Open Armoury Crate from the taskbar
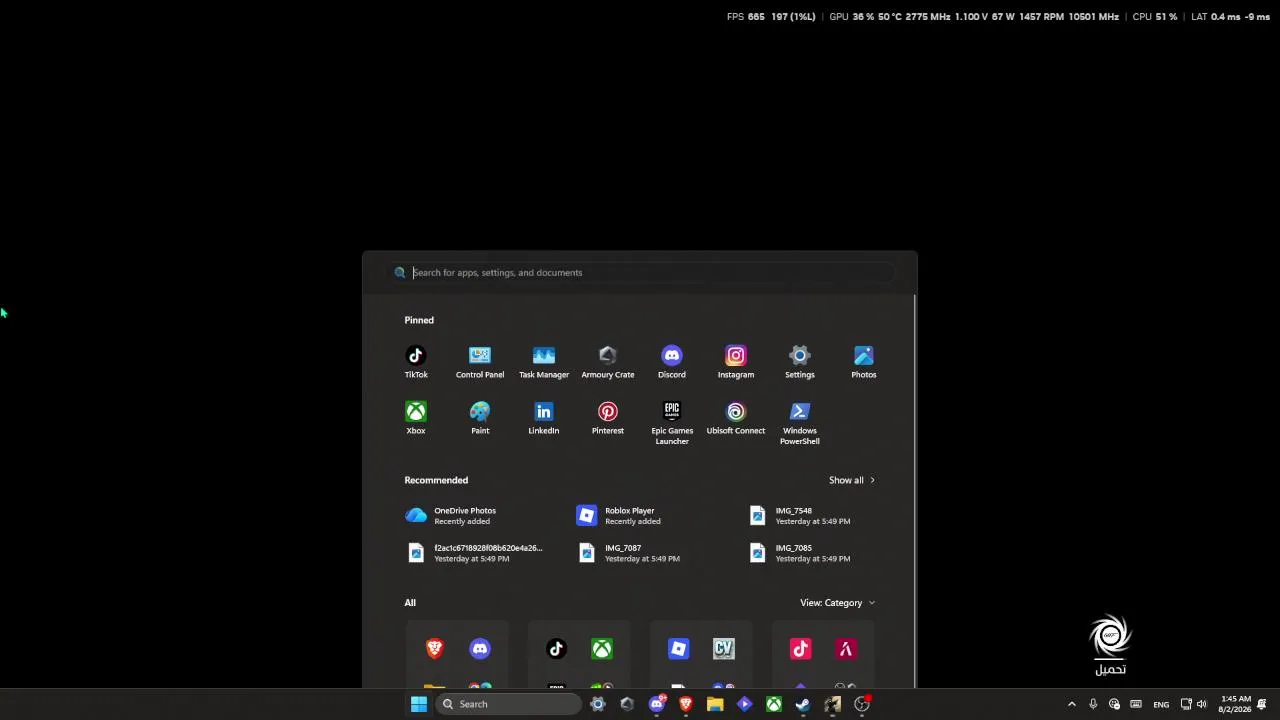Image resolution: width=1280 pixels, height=720 pixels. tap(627, 704)
